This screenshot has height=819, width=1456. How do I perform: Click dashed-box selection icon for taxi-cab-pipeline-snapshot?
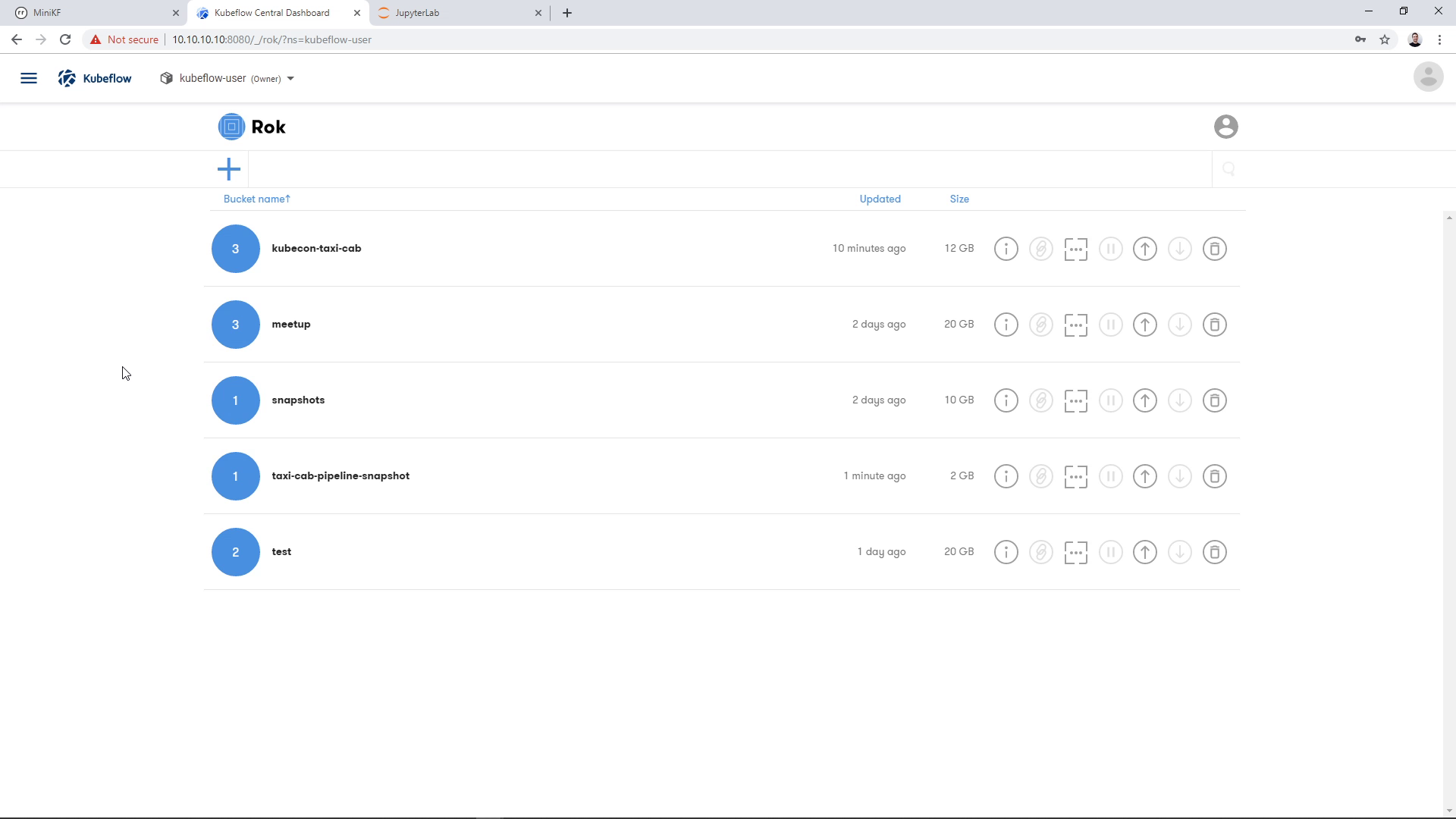(1075, 476)
